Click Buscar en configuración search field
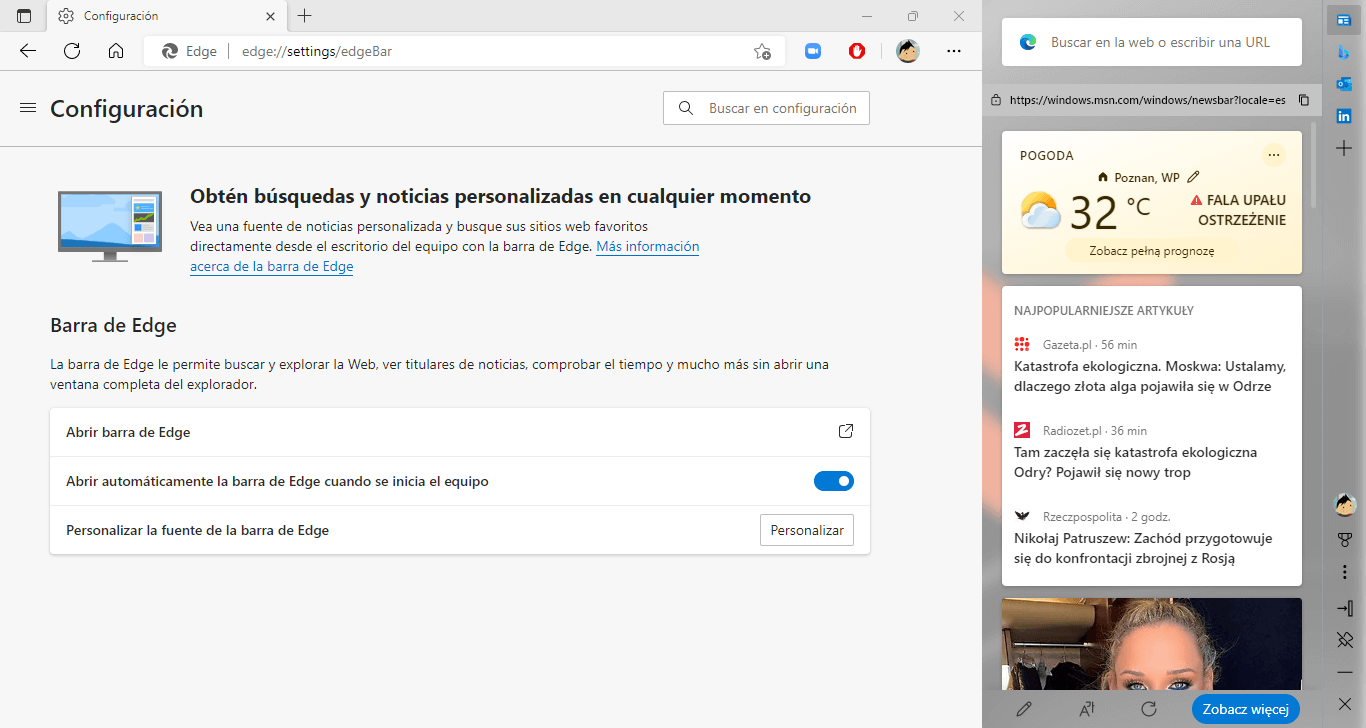The height and width of the screenshot is (728, 1366). click(x=766, y=108)
